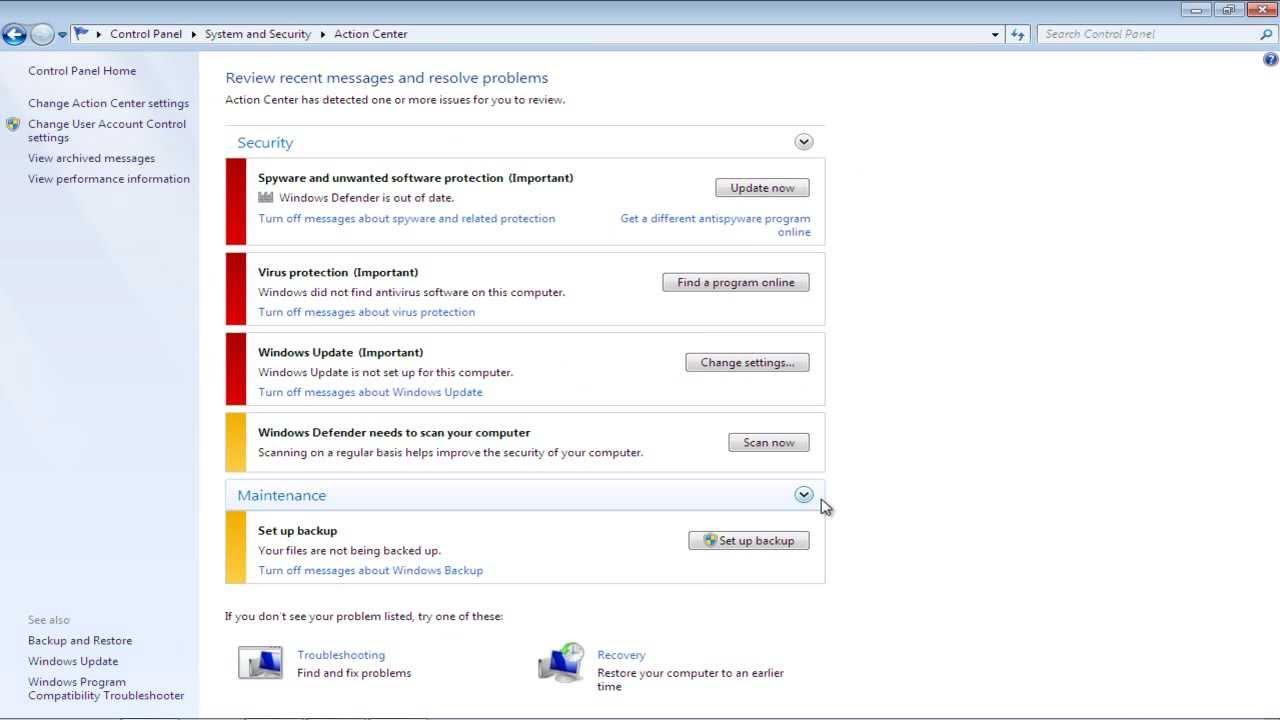This screenshot has height=720, width=1280.
Task: Click the magnifier icon in the search box
Action: (1266, 33)
